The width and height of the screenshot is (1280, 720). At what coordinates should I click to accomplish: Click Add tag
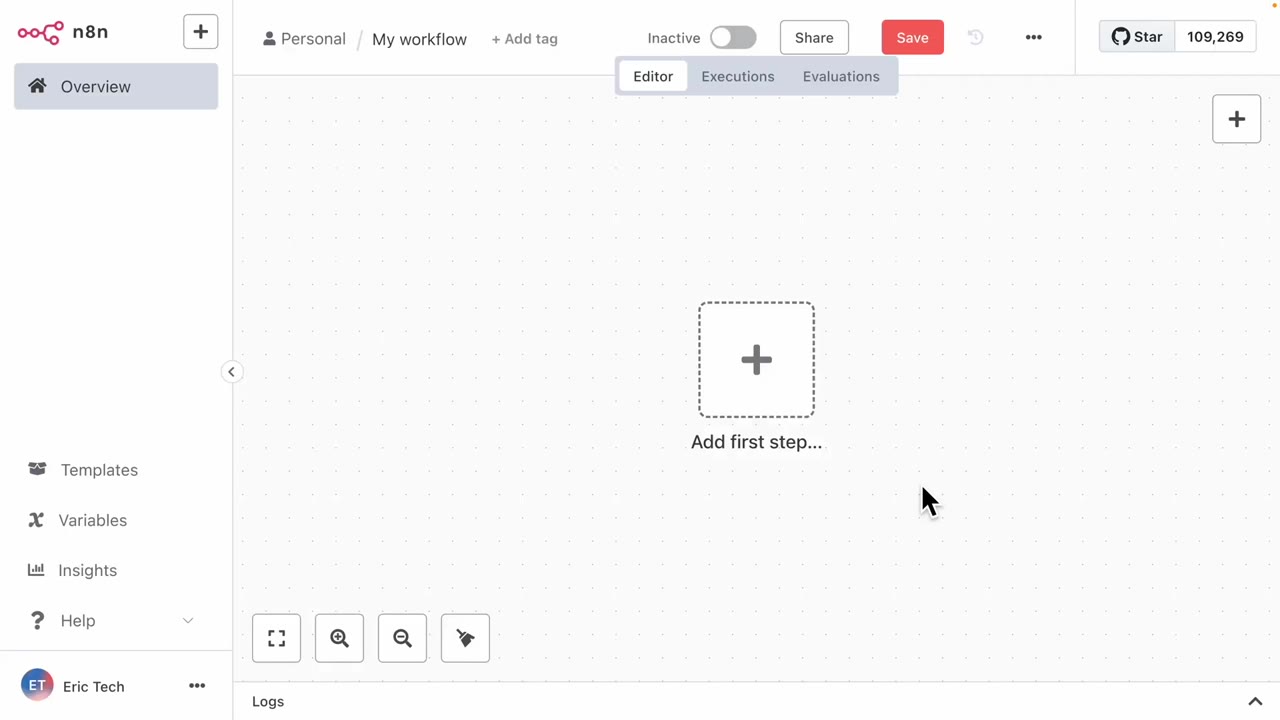pos(524,39)
